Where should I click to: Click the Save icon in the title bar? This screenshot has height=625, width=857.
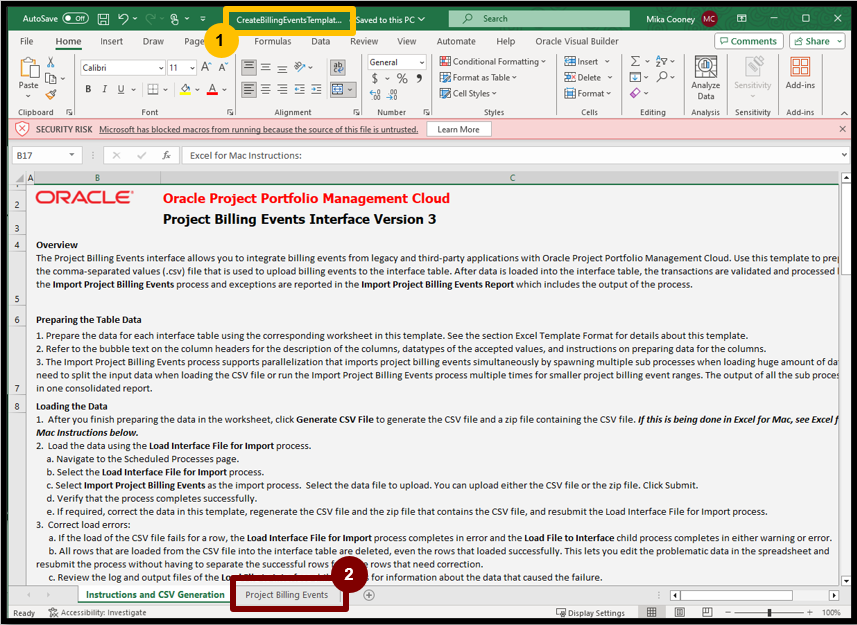click(x=103, y=19)
